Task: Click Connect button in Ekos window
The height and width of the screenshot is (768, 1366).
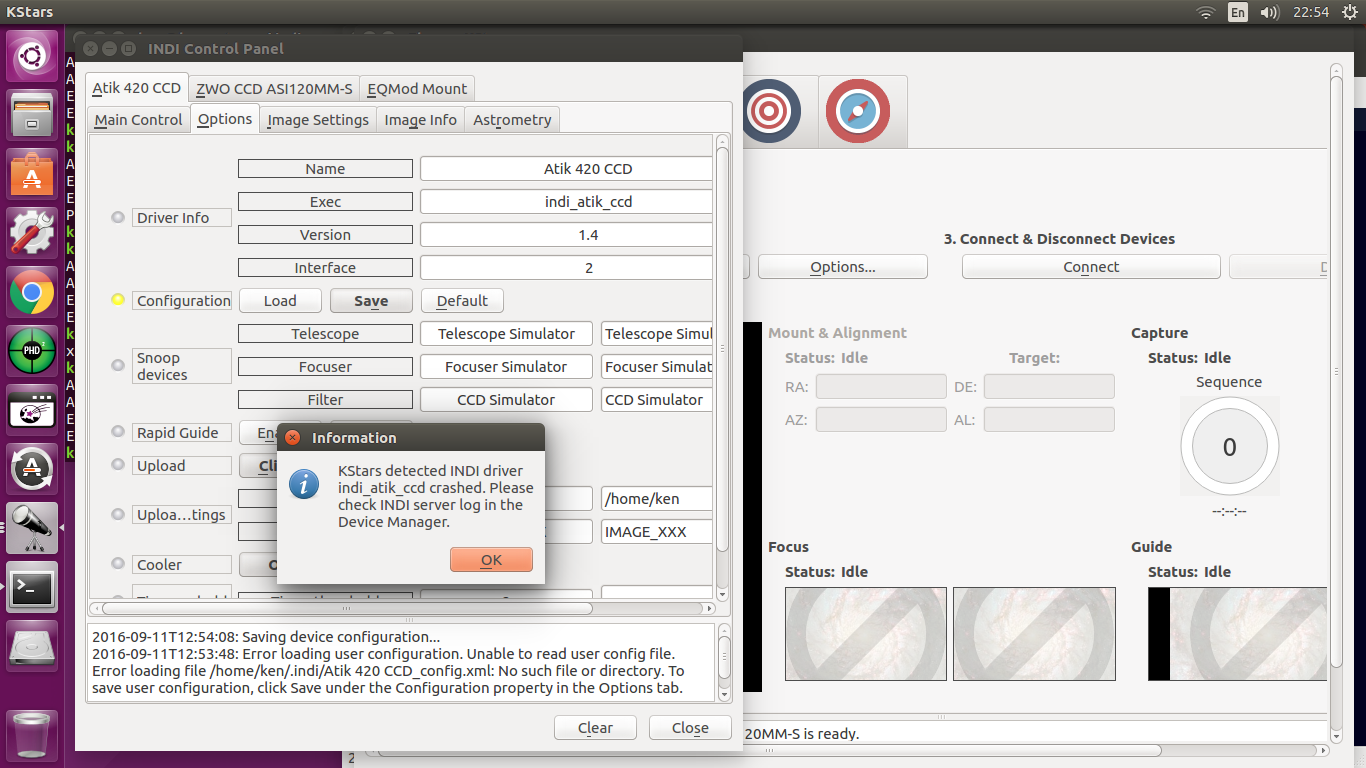Action: click(1091, 267)
